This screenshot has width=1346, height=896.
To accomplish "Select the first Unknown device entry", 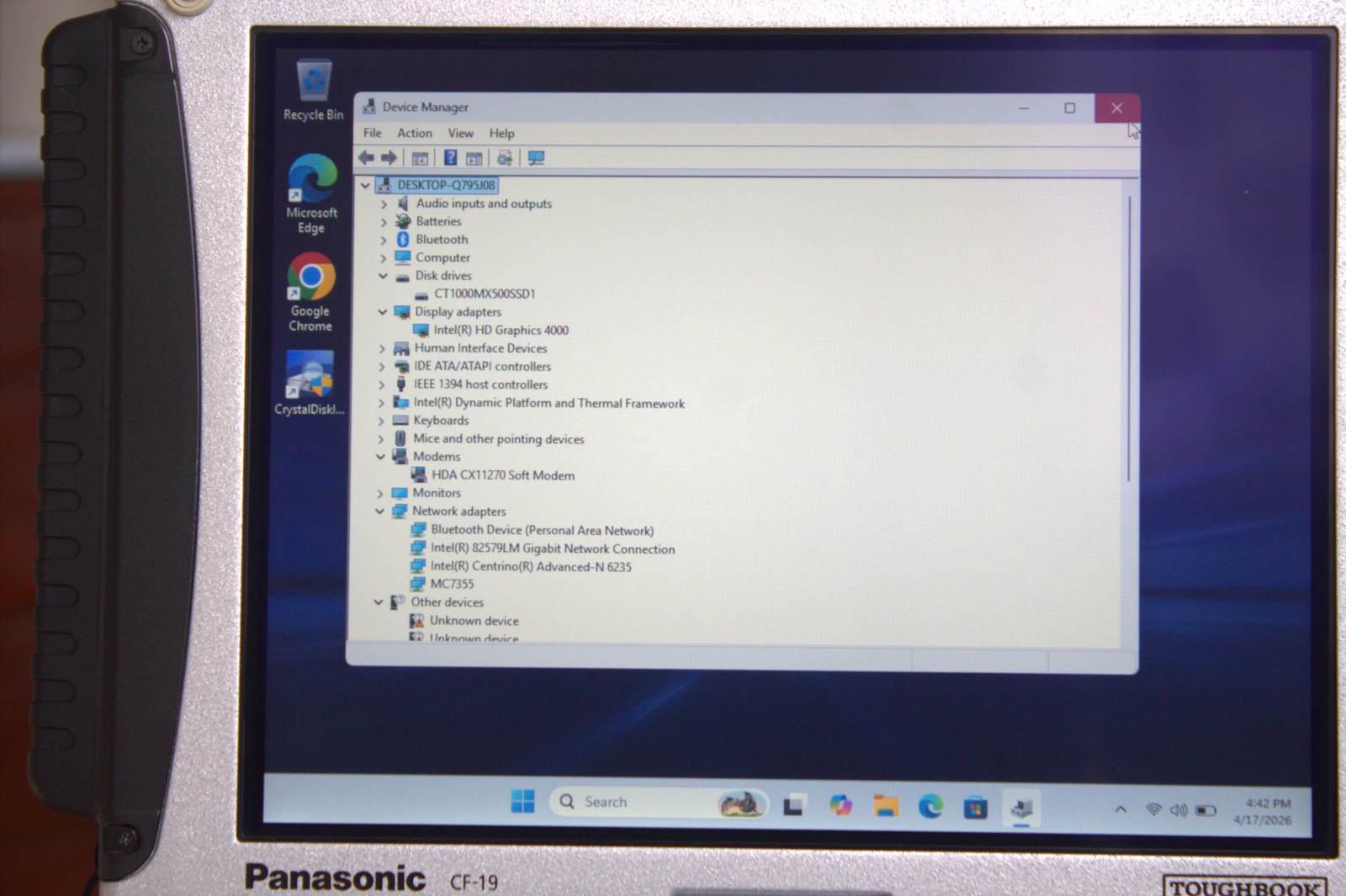I will [x=474, y=621].
